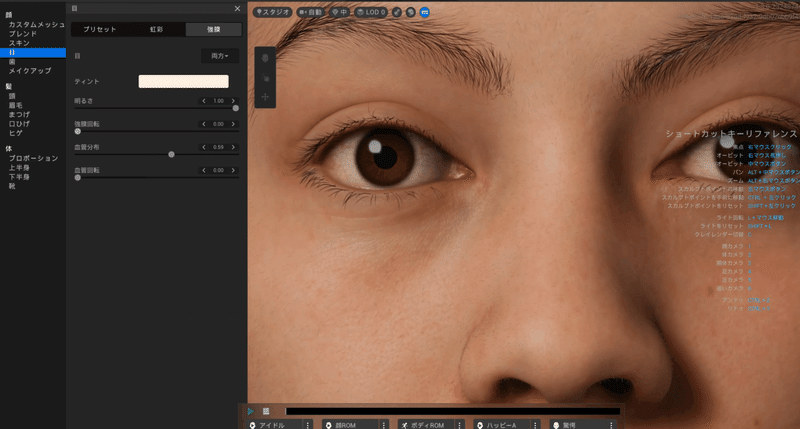Open the ハッピーA animation options menu

tap(535, 425)
